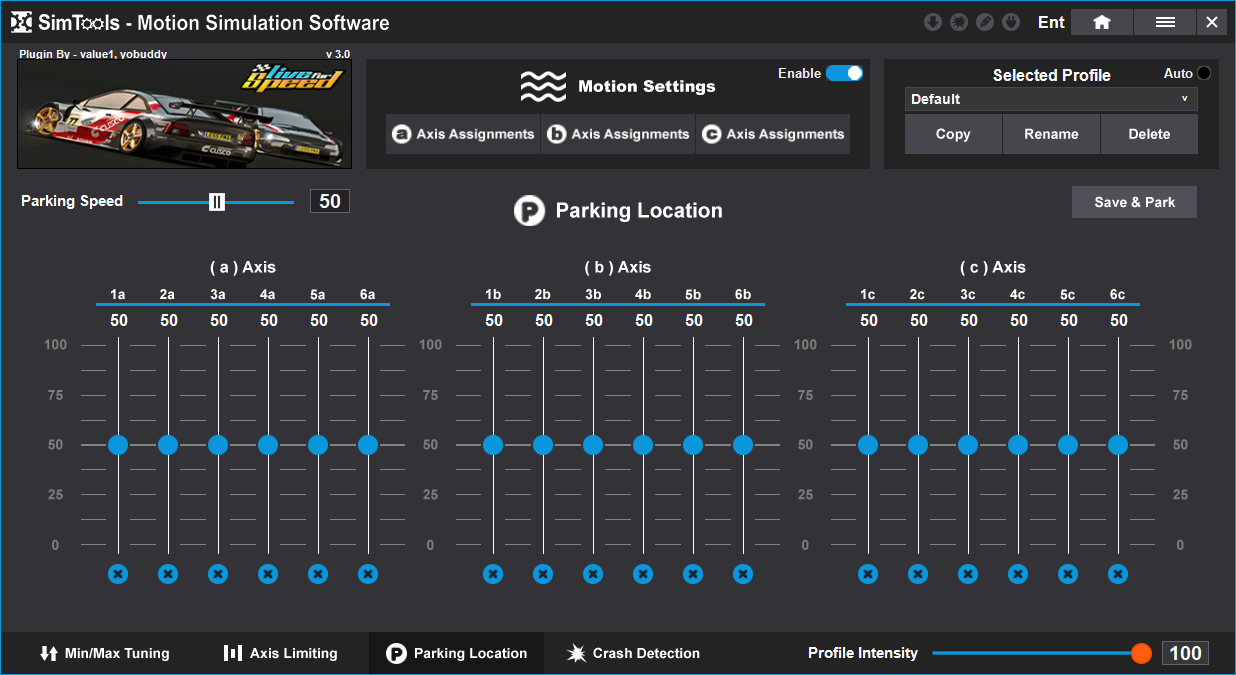1236x675 pixels.
Task: Click the plug icon in title bar
Action: (1011, 22)
